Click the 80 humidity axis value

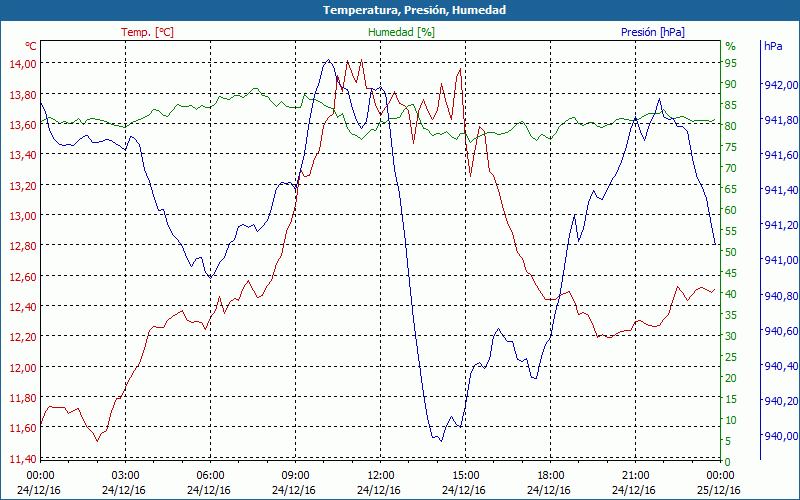tap(731, 126)
